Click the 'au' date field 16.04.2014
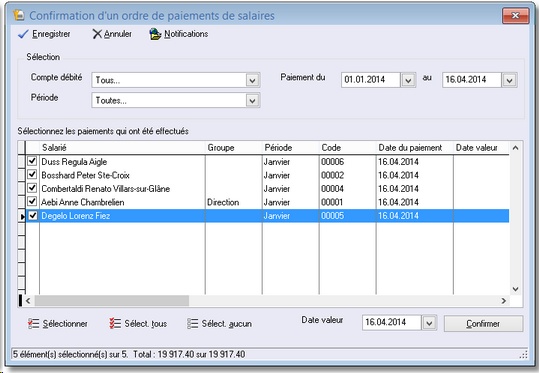Screen dimensions: 539x373 coord(472,80)
